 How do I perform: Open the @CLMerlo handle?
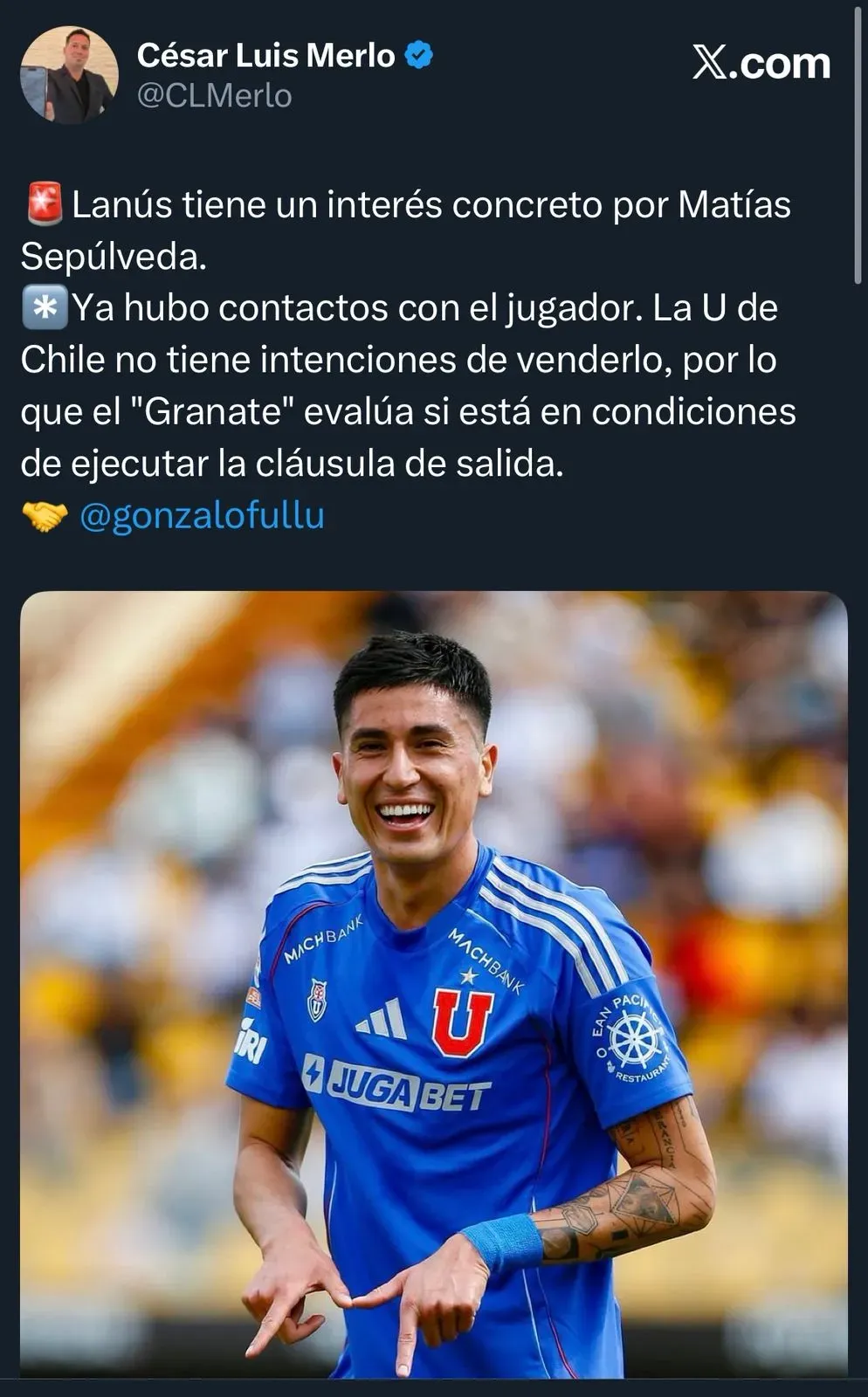tap(215, 95)
